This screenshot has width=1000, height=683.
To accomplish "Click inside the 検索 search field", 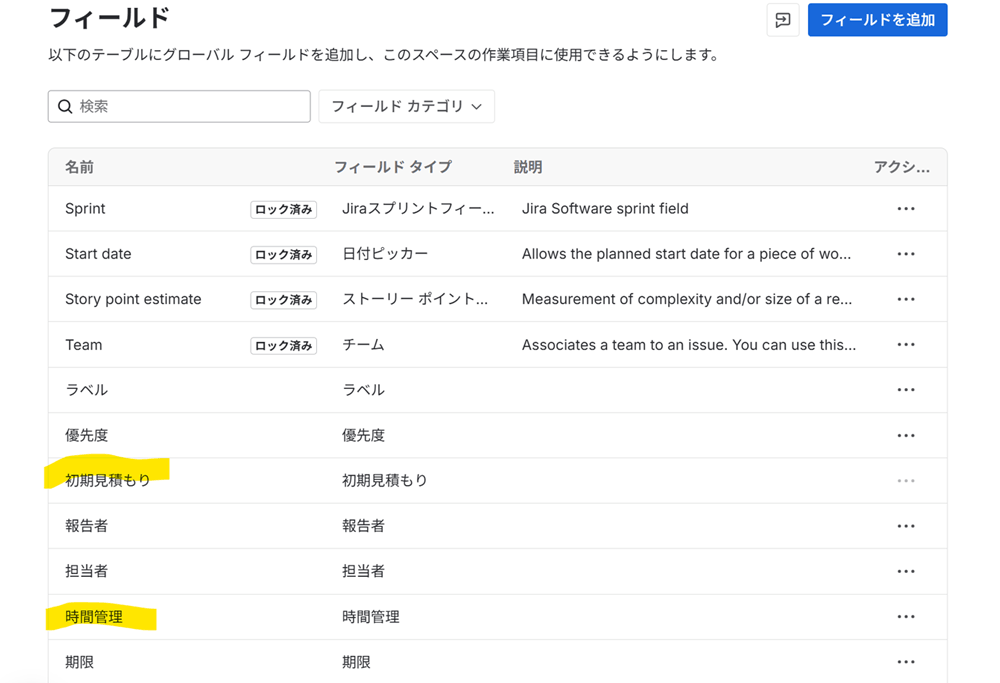I will pyautogui.click(x=178, y=106).
